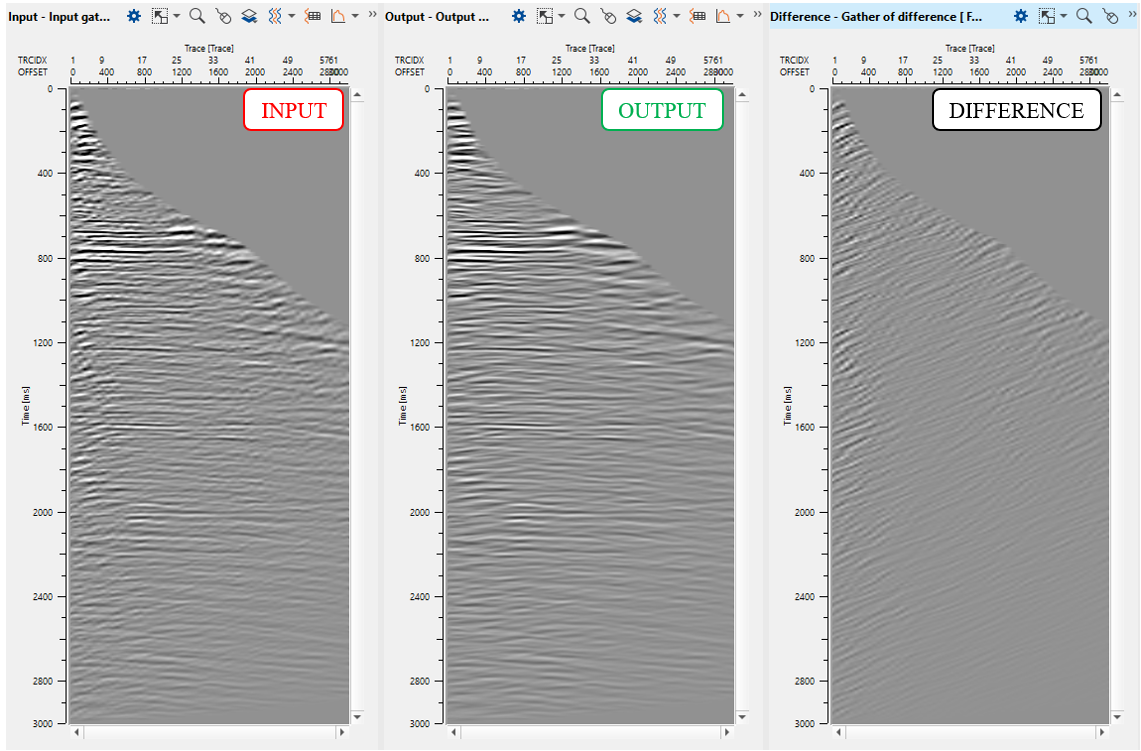Viewport: 1141px width, 751px height.
Task: Click wiggle display icon in Input panel
Action: point(276,16)
